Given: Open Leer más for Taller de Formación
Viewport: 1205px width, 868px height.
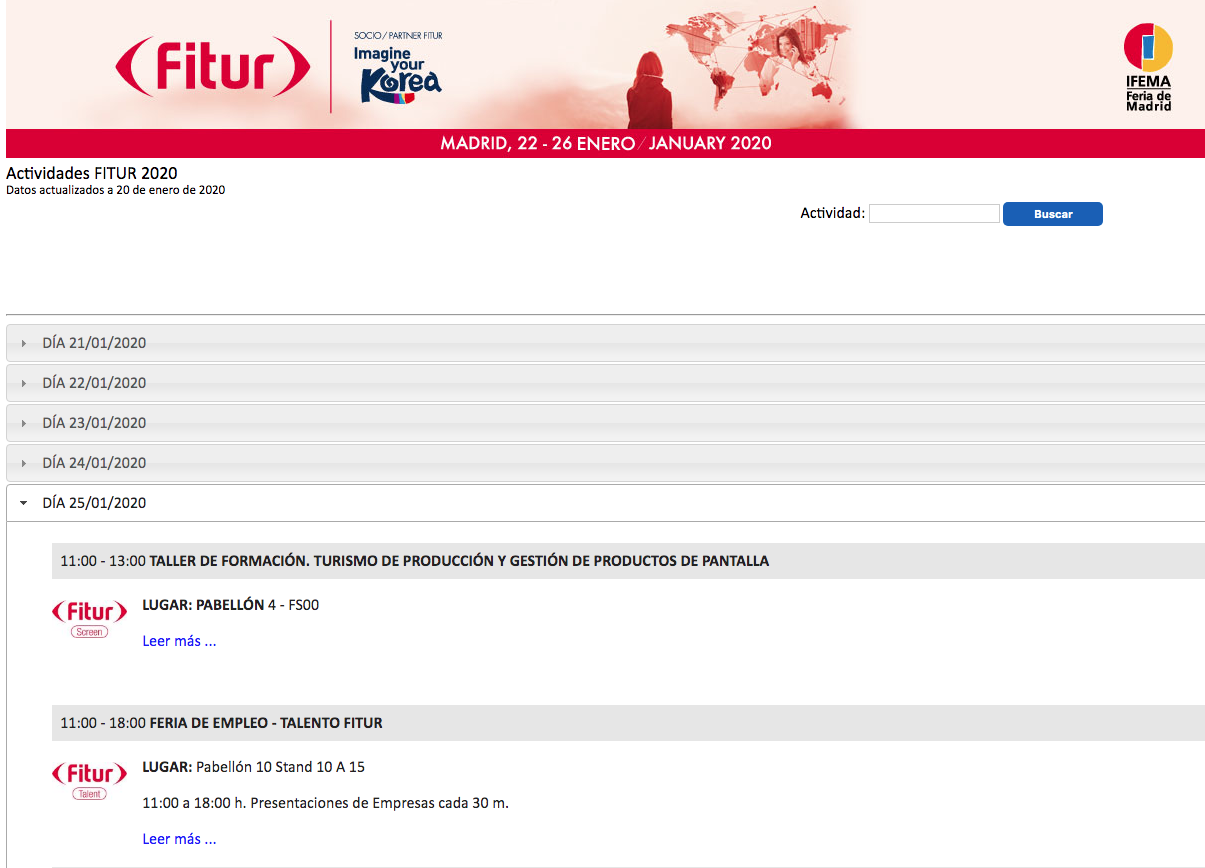Looking at the screenshot, I should tap(179, 641).
